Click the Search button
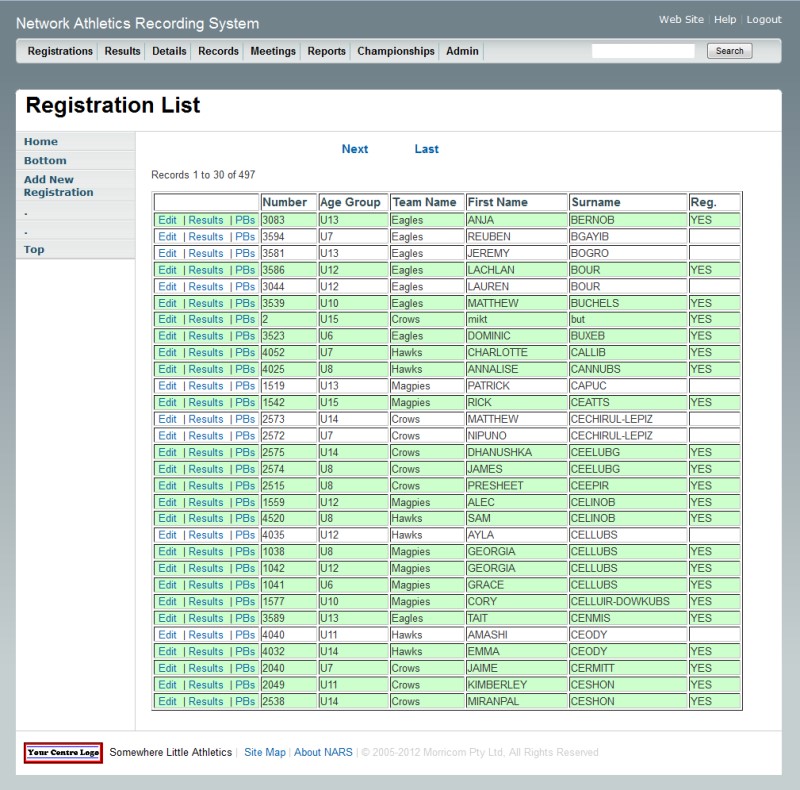The height and width of the screenshot is (790, 800). coord(729,51)
